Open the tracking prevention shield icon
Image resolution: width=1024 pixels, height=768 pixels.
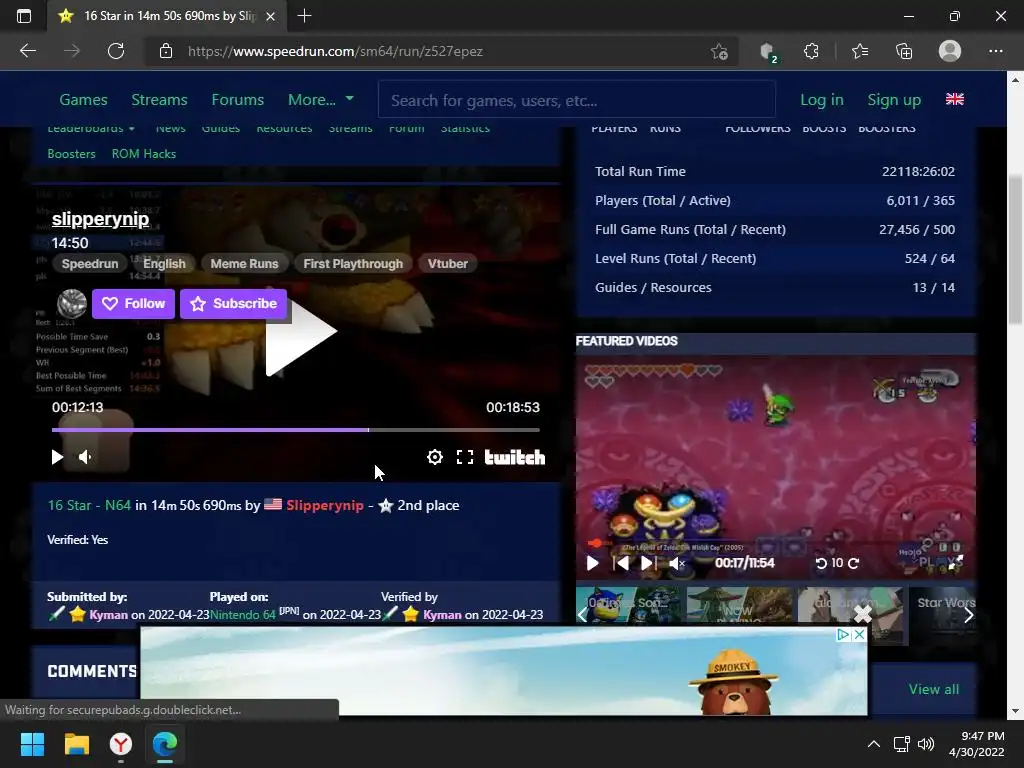[x=768, y=52]
